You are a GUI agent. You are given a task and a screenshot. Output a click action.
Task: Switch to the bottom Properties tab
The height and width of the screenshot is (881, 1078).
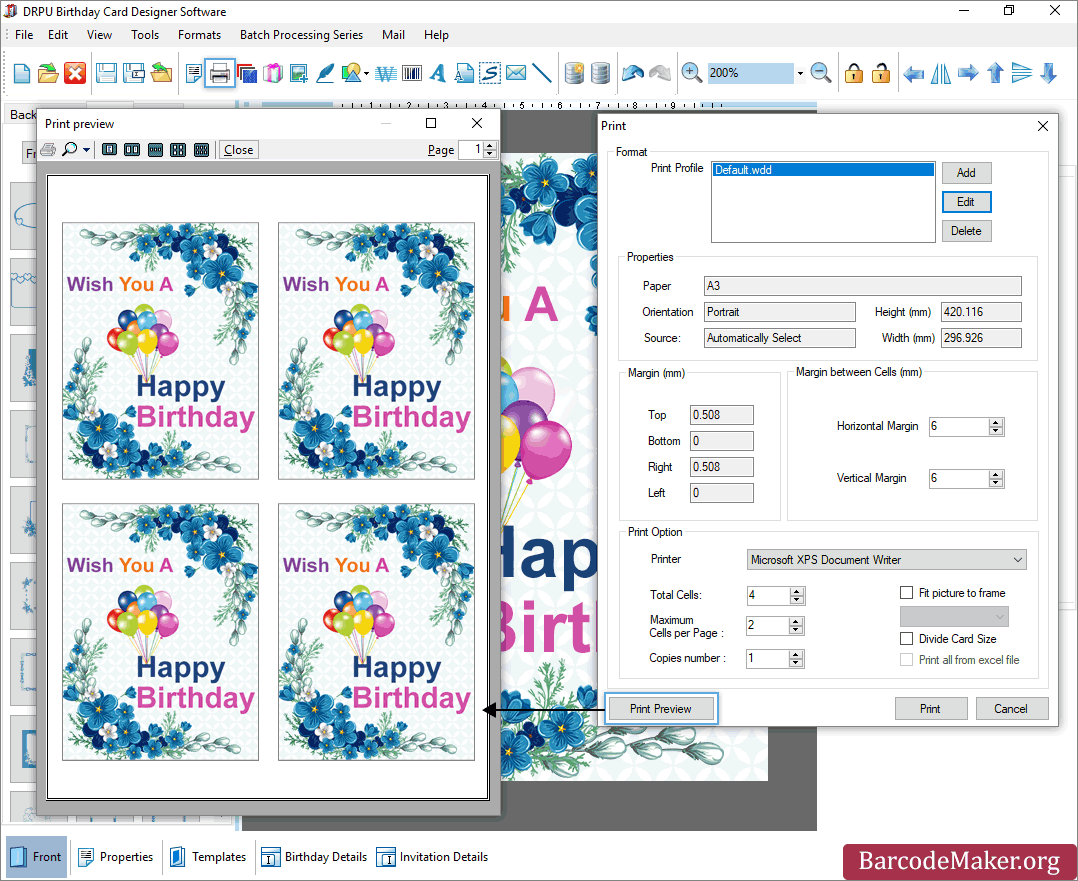(x=116, y=857)
